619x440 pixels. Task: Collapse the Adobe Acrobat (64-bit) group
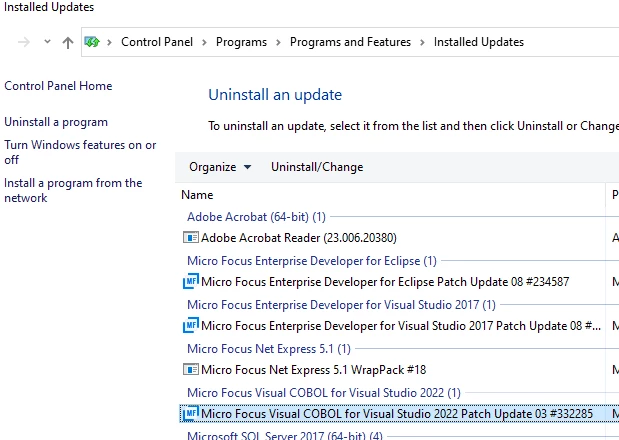(256, 217)
